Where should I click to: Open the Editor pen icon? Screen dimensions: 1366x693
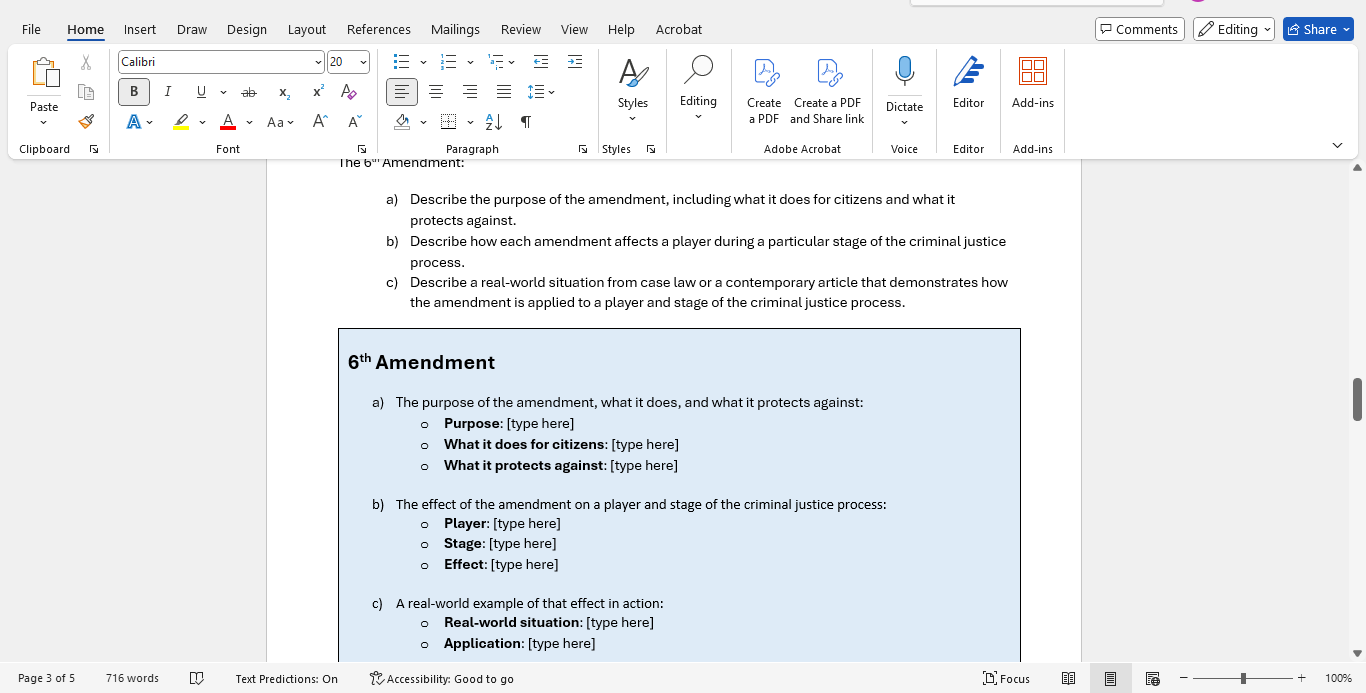coord(968,72)
